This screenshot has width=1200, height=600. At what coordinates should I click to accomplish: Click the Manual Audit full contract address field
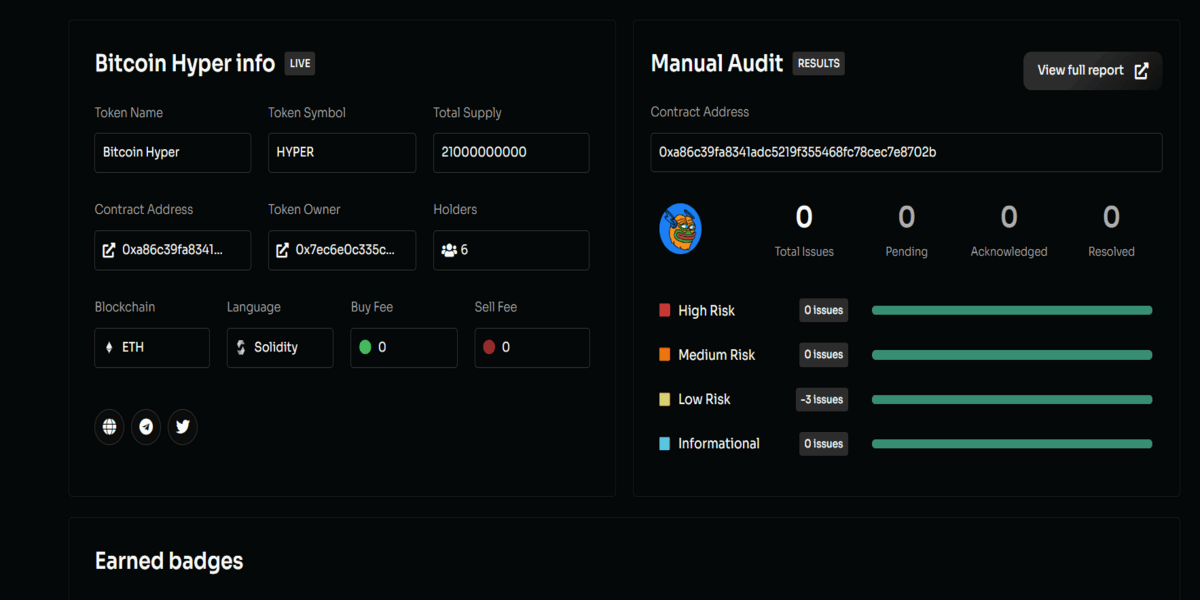tap(906, 152)
